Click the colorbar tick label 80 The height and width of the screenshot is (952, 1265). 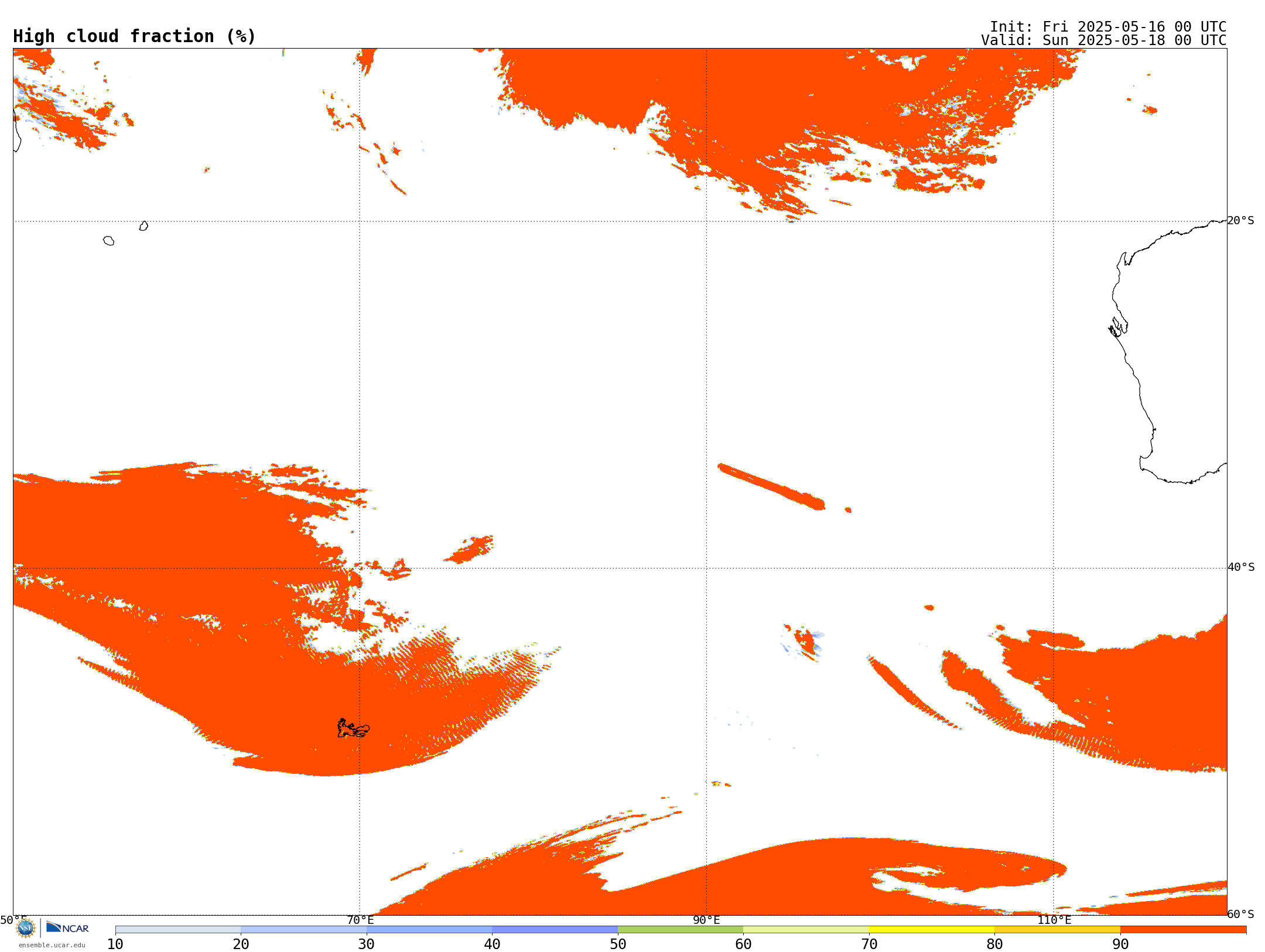click(994, 944)
